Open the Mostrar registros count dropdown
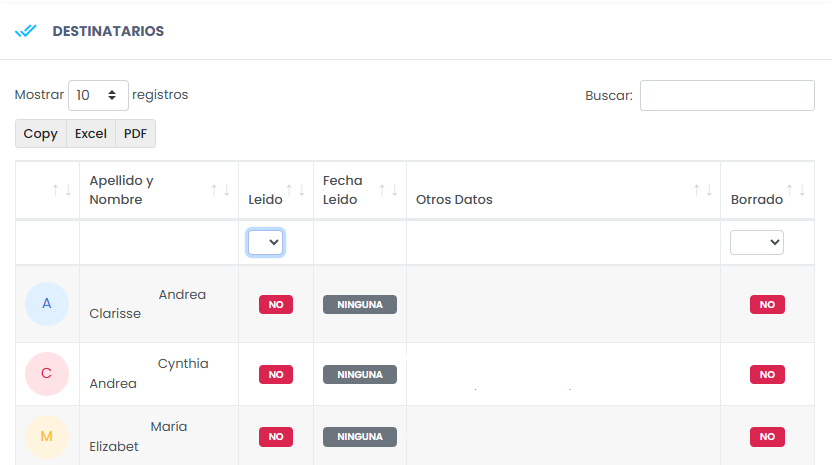The width and height of the screenshot is (832, 465). (98, 95)
